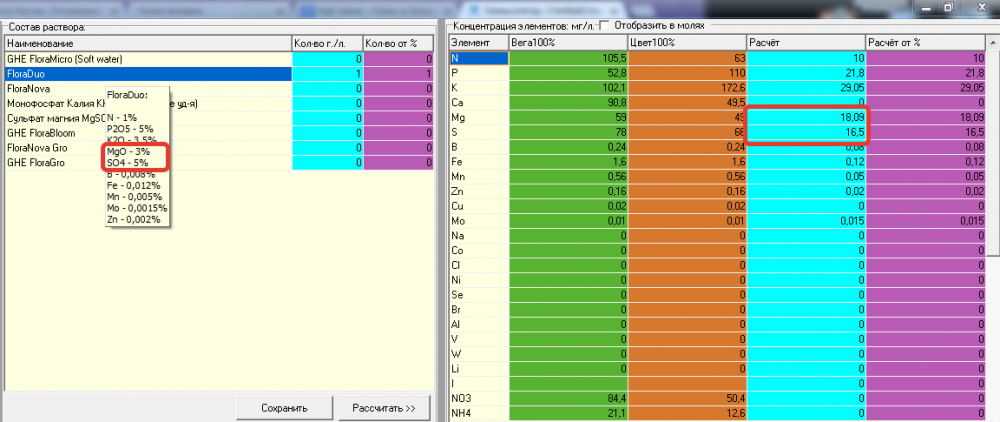Click the Mg calculated value 18,09 cell

[806, 118]
